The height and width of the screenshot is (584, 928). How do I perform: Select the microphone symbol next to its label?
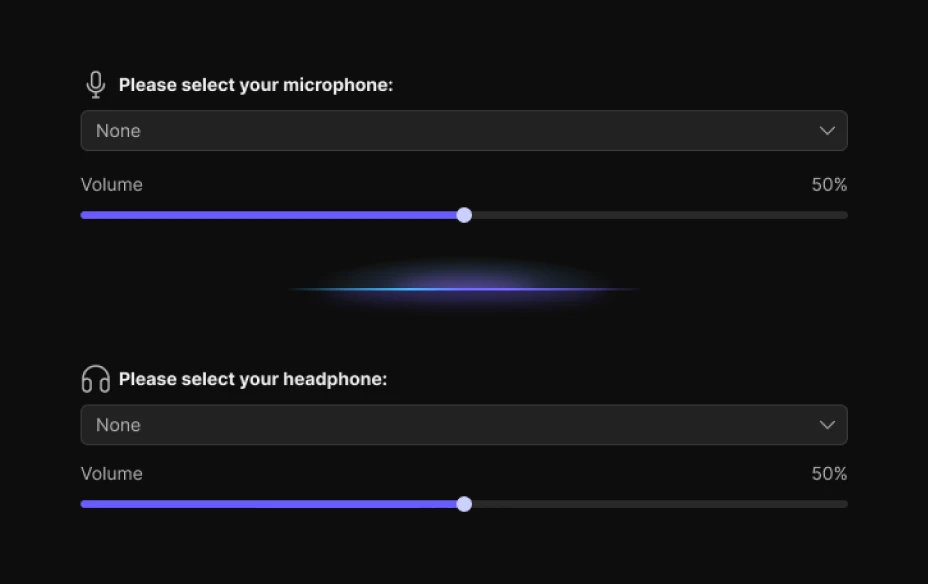coord(95,83)
